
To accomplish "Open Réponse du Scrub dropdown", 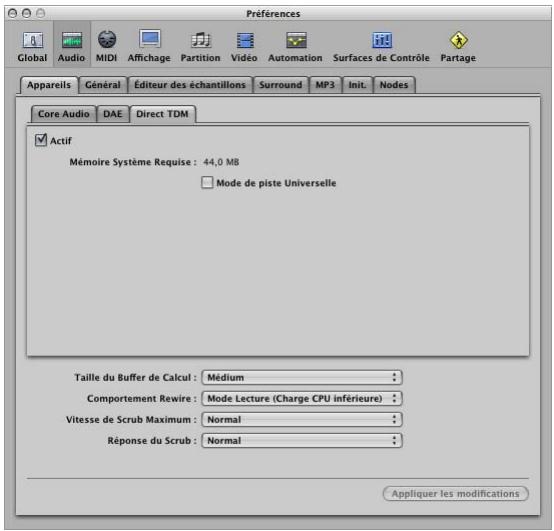I will [x=302, y=441].
